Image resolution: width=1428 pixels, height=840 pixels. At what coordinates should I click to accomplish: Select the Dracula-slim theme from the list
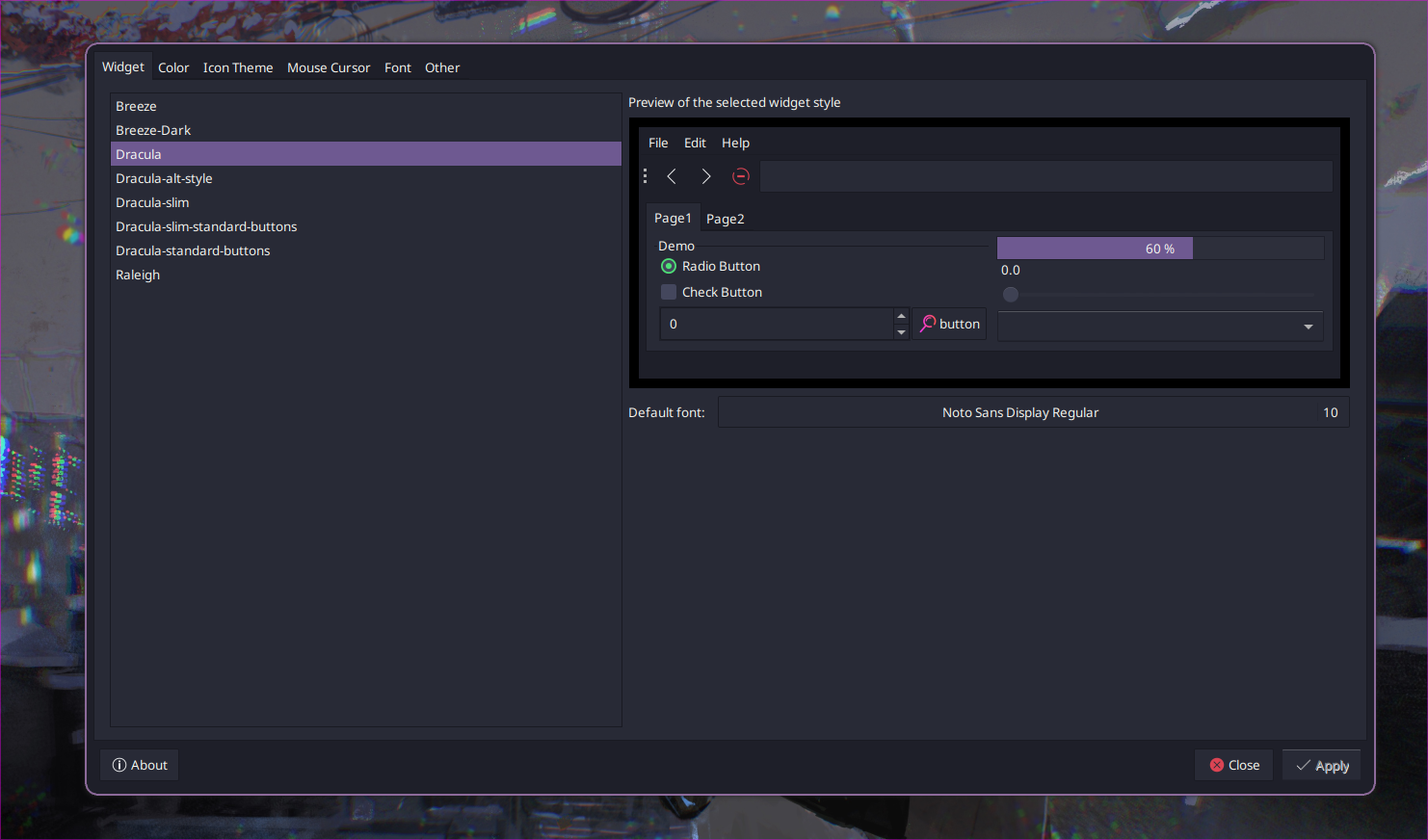pos(152,202)
